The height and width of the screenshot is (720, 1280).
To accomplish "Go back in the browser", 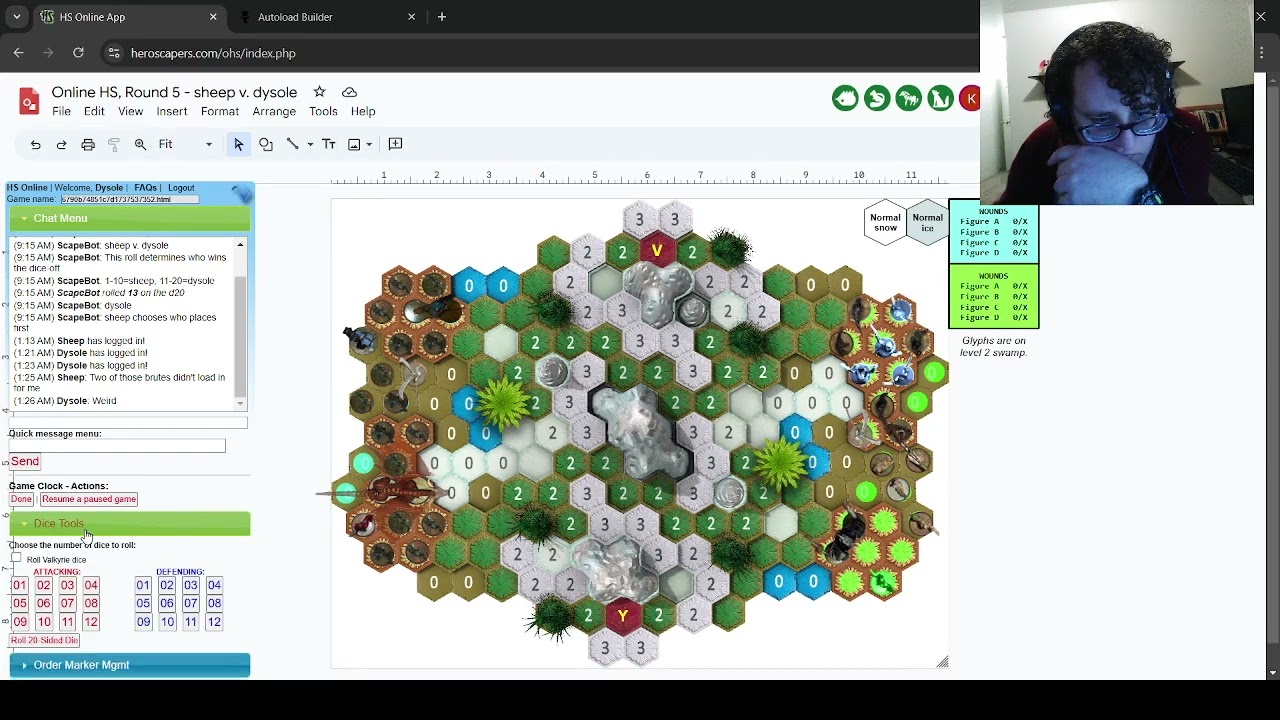I will coord(18,53).
